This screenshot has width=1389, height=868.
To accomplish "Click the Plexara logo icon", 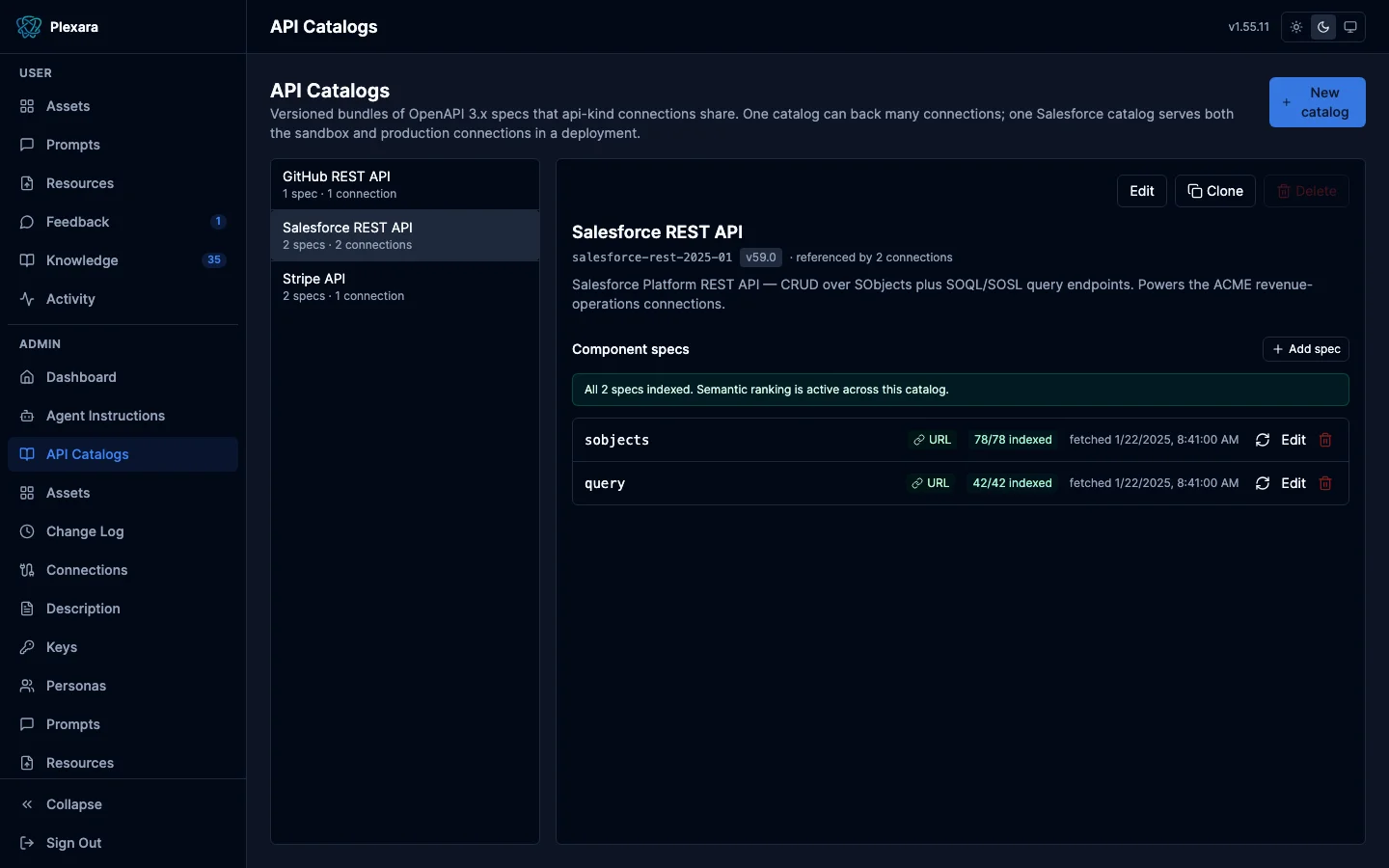I will (x=29, y=27).
